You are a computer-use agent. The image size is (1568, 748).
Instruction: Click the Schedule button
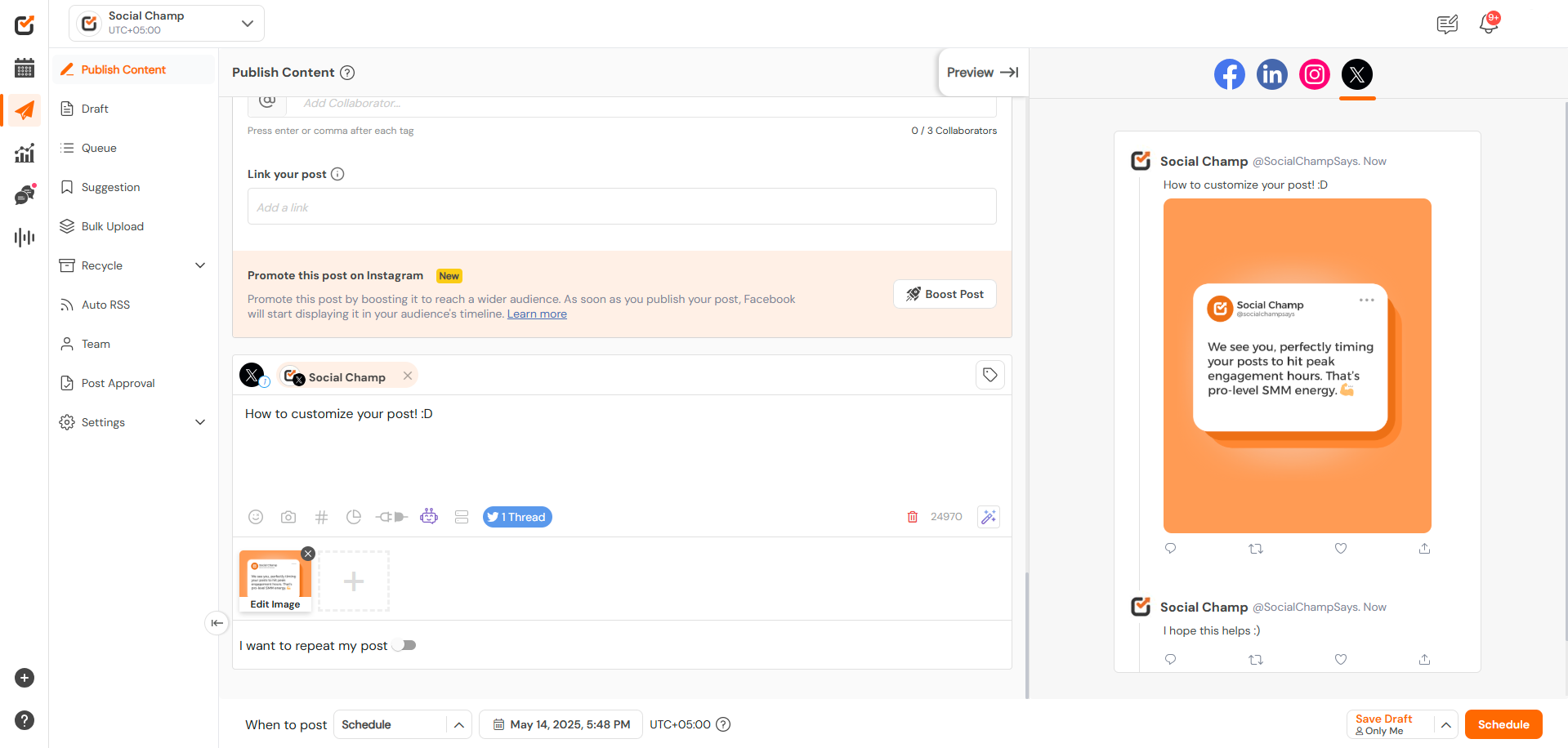[x=1503, y=724]
